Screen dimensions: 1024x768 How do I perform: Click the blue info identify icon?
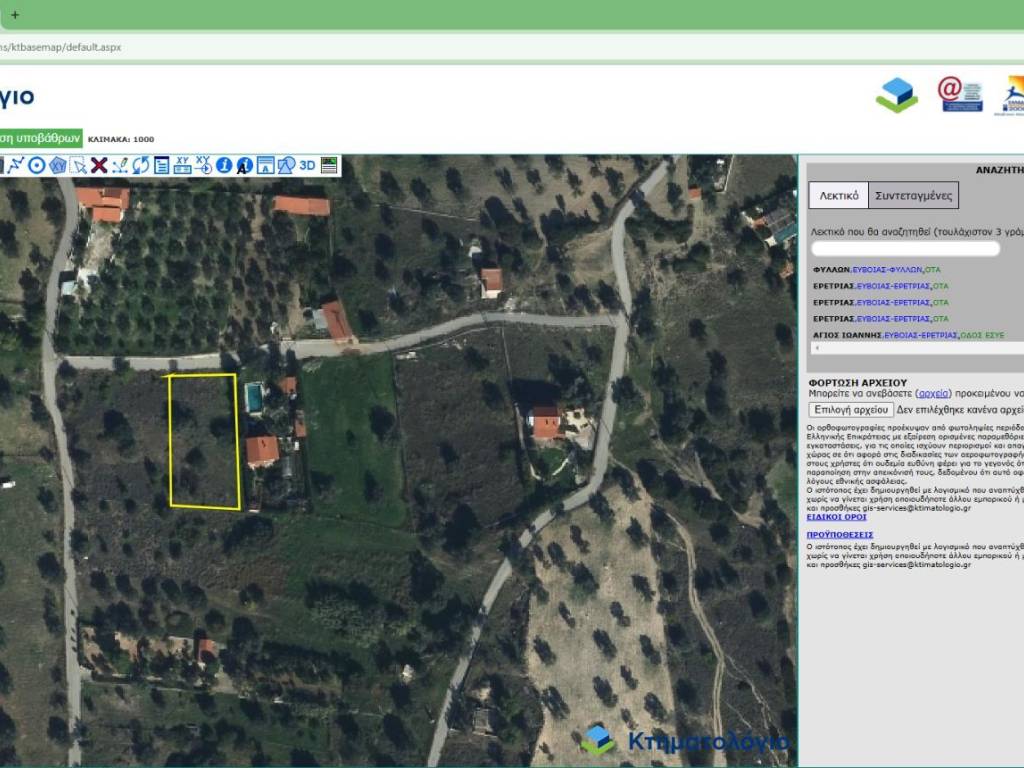tap(224, 165)
